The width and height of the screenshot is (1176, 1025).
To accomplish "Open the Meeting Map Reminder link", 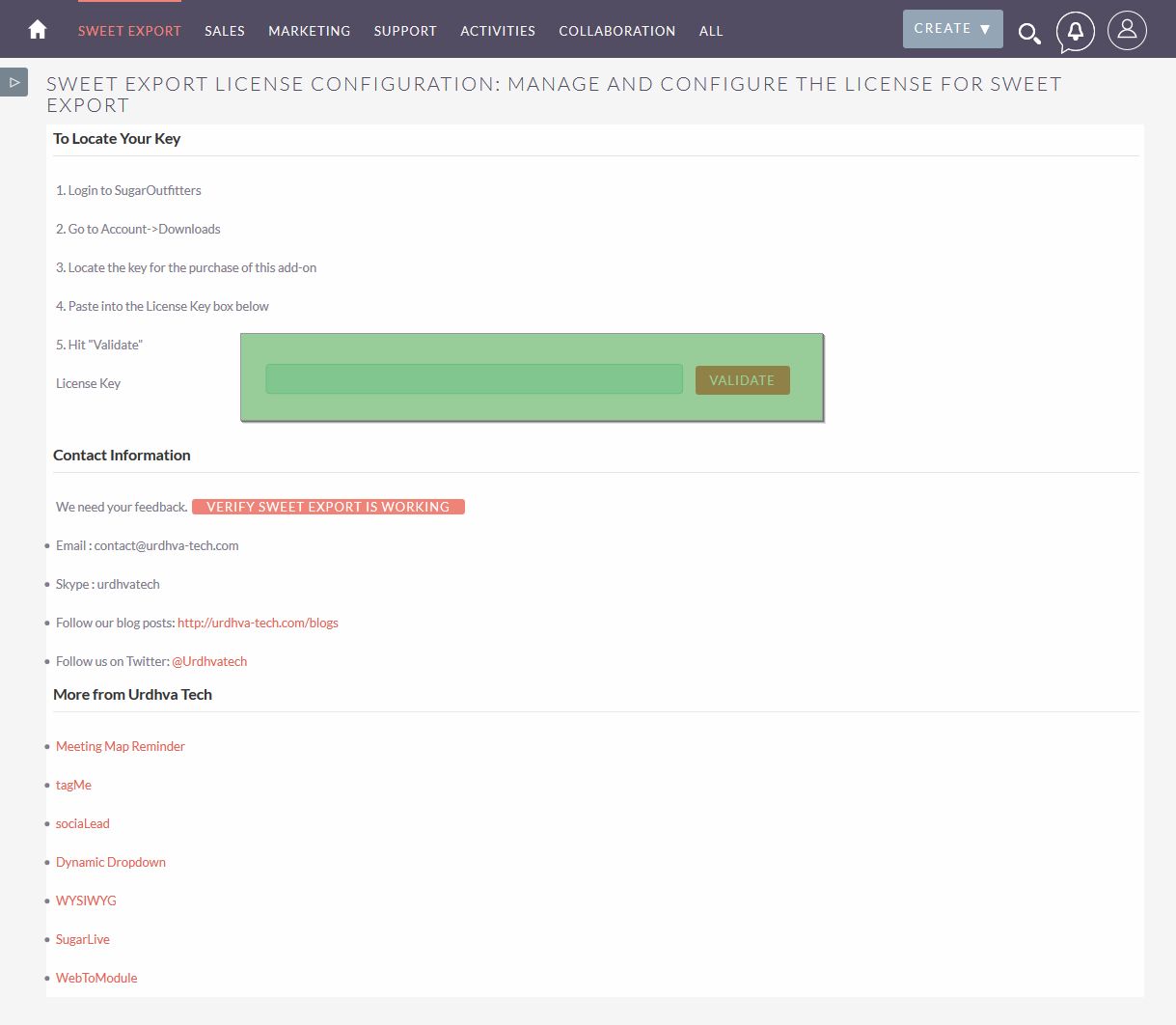I will pos(121,746).
